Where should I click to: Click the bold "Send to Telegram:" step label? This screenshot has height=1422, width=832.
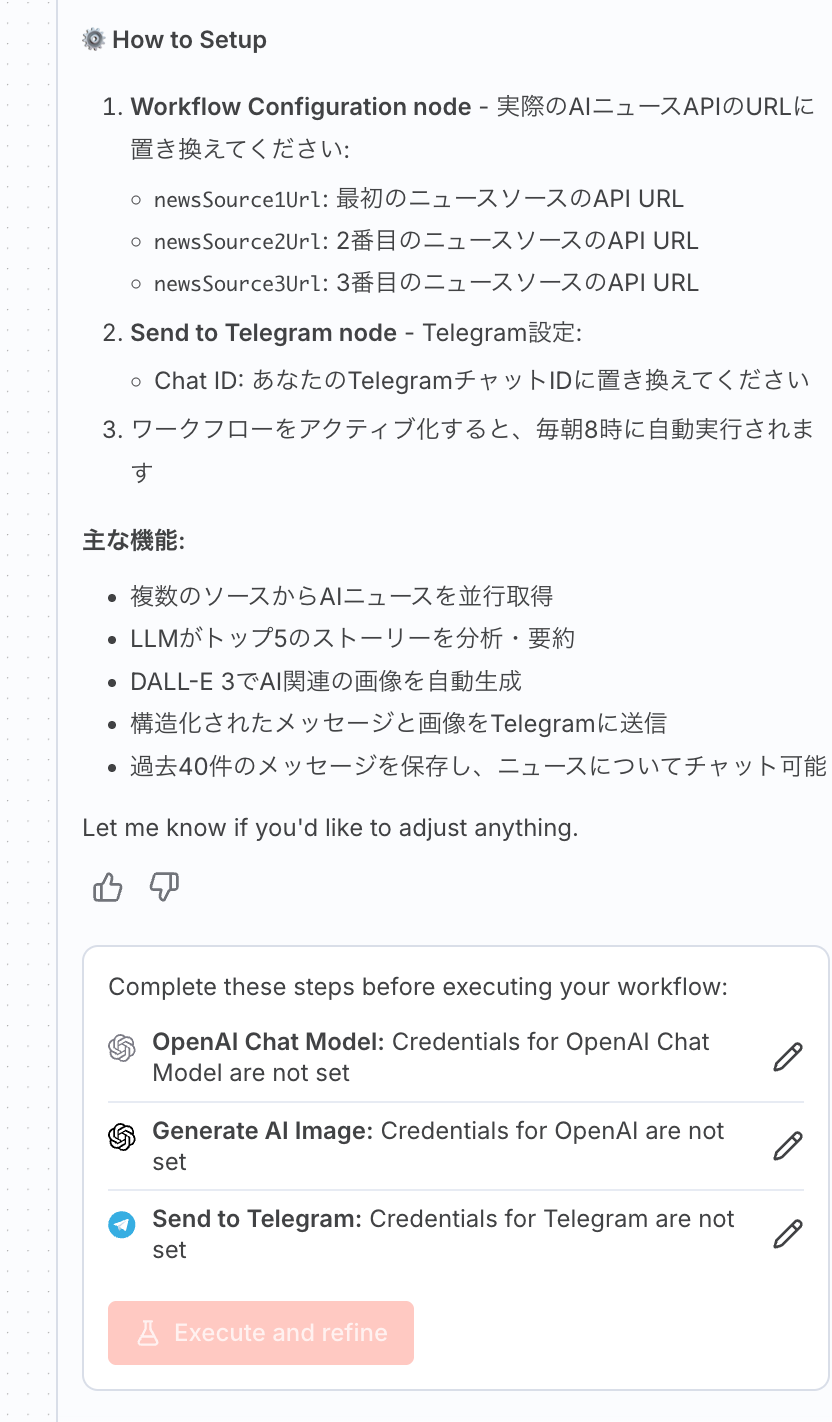pos(257,1219)
